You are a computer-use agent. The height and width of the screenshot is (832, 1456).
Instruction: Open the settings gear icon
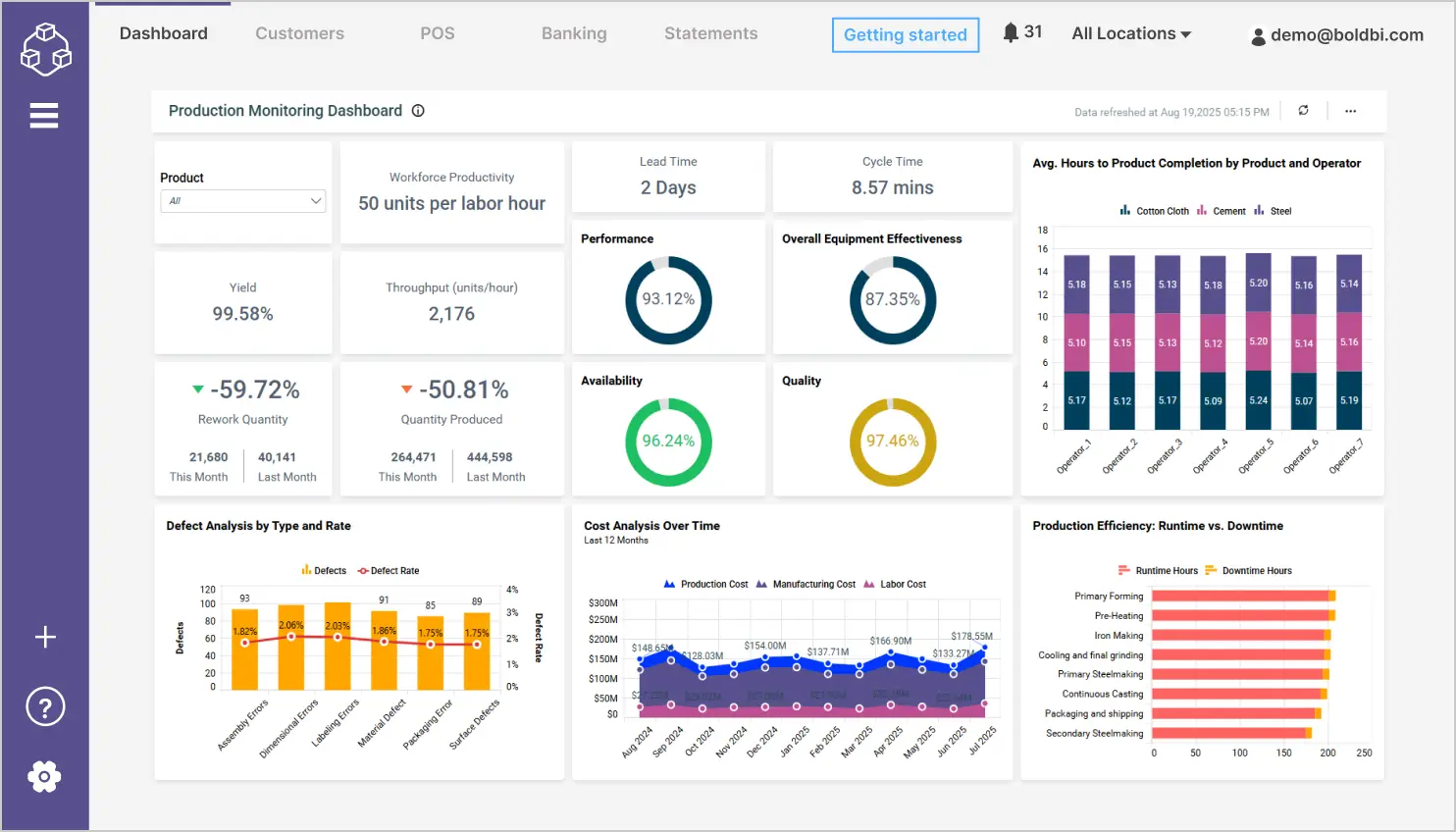44,776
